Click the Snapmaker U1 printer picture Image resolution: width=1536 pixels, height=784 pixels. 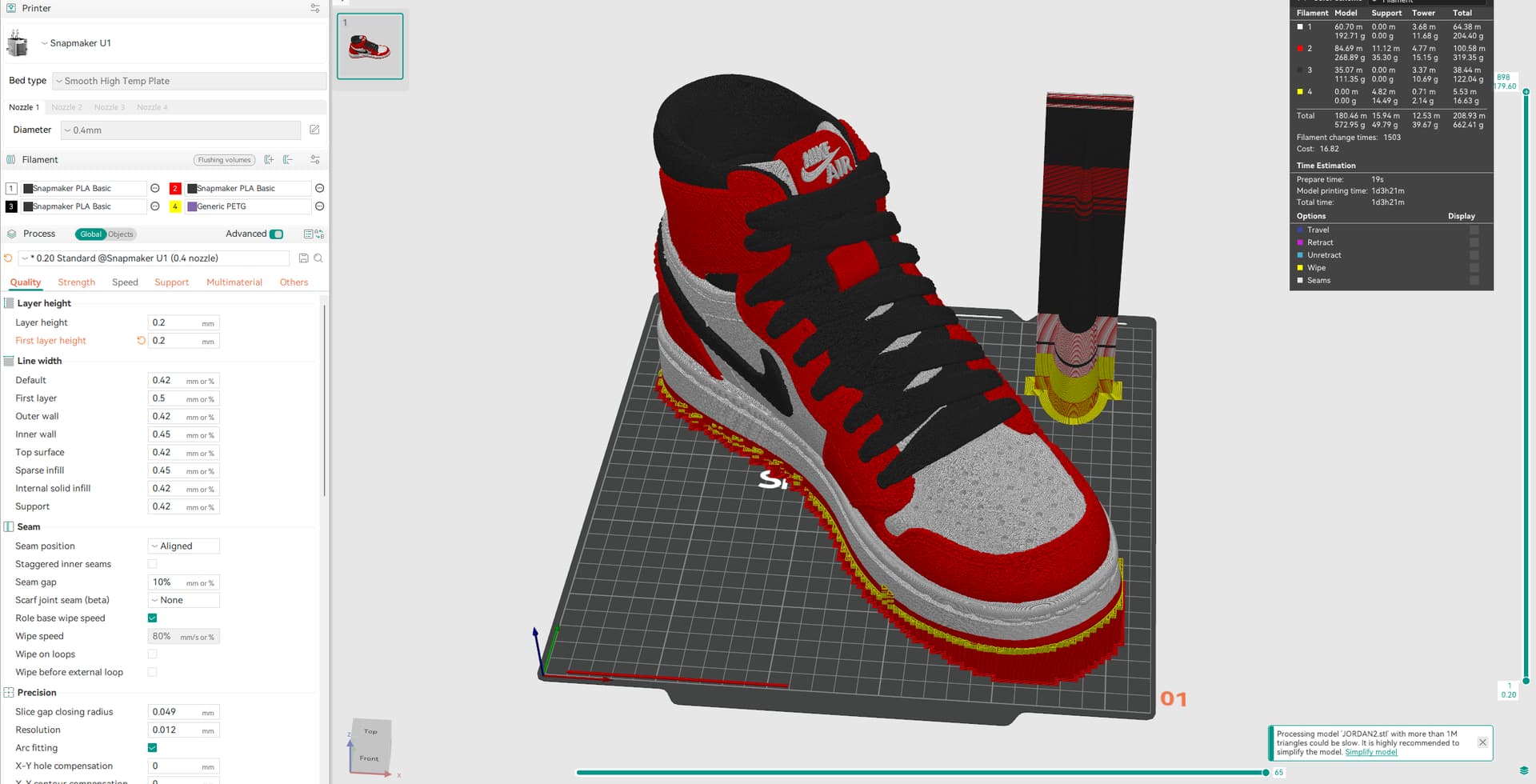tap(18, 43)
